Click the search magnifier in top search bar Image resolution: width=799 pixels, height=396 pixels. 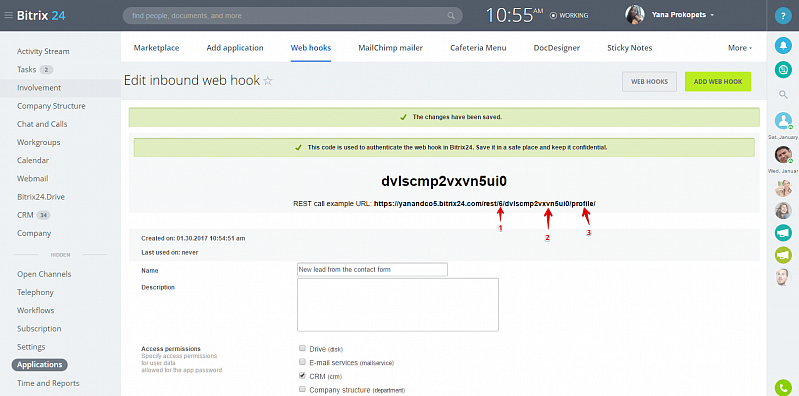tap(451, 16)
